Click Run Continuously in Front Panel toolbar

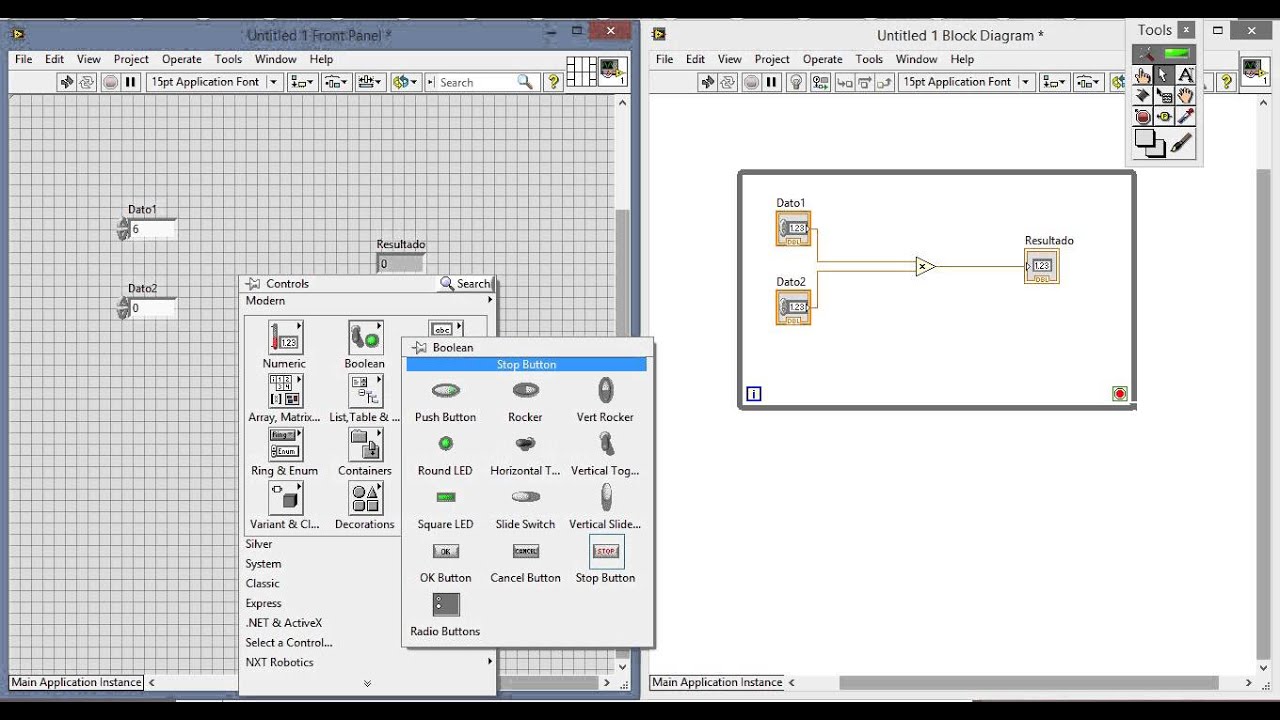tap(87, 82)
